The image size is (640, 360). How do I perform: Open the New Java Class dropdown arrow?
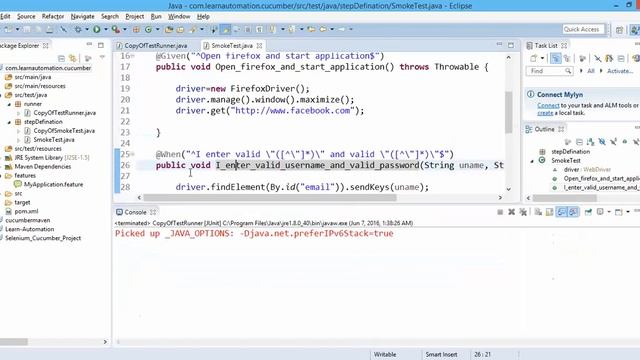click(x=158, y=29)
